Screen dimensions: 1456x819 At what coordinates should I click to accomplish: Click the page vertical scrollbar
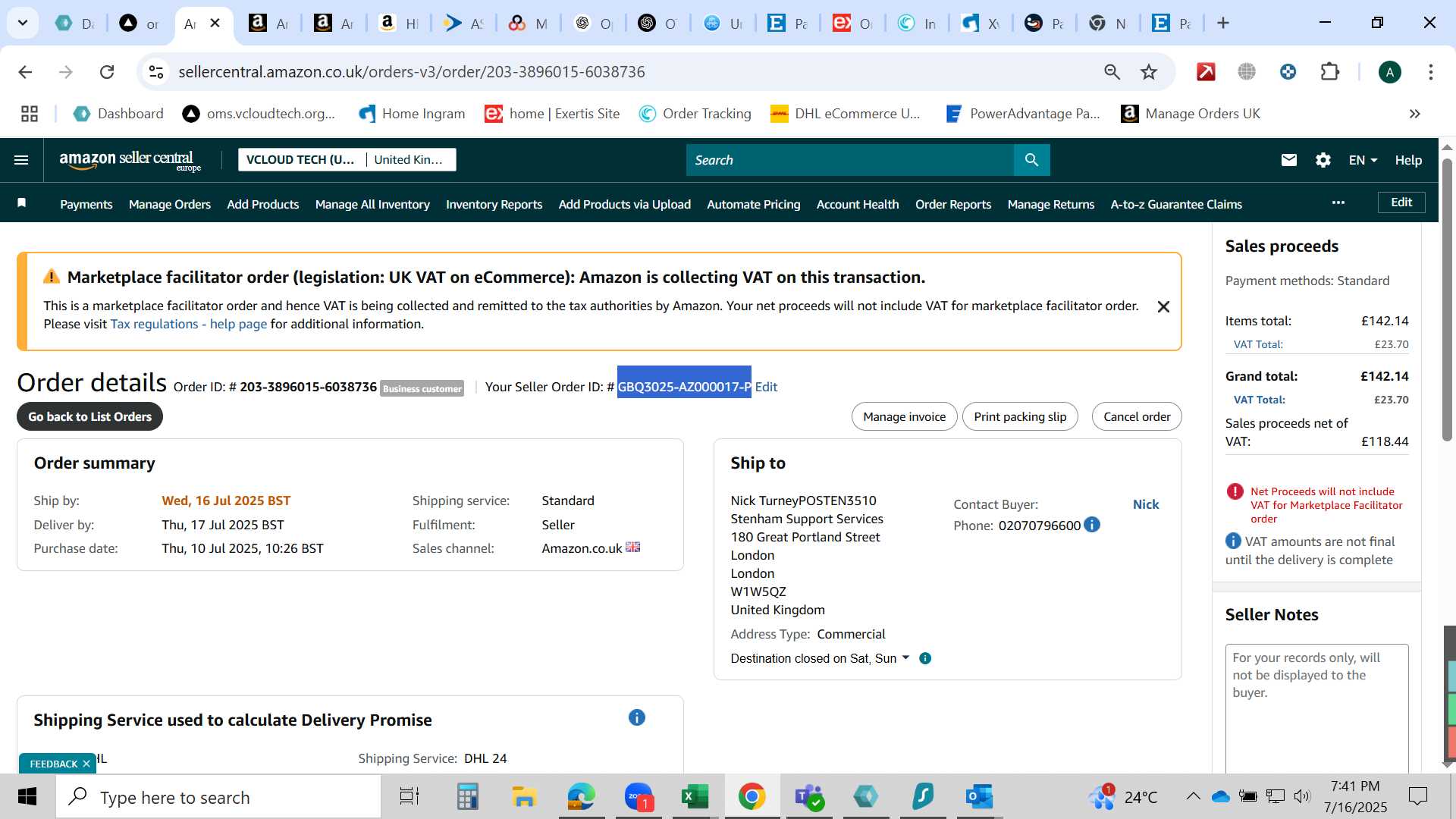(x=1447, y=300)
